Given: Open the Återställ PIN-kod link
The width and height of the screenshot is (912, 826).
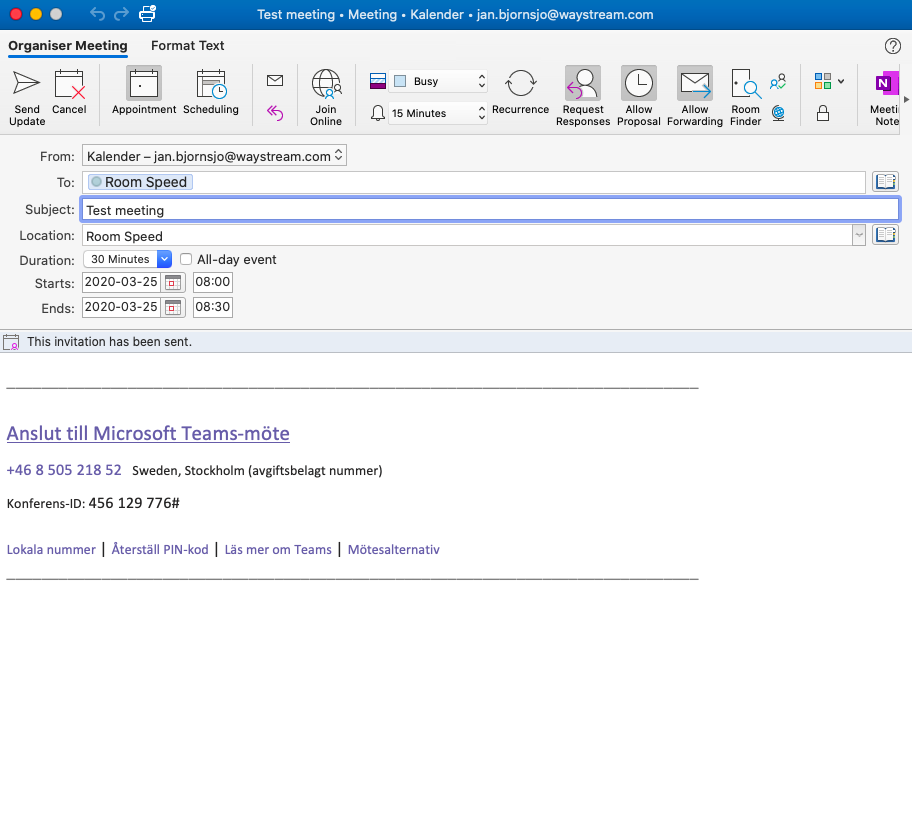Looking at the screenshot, I should [160, 550].
